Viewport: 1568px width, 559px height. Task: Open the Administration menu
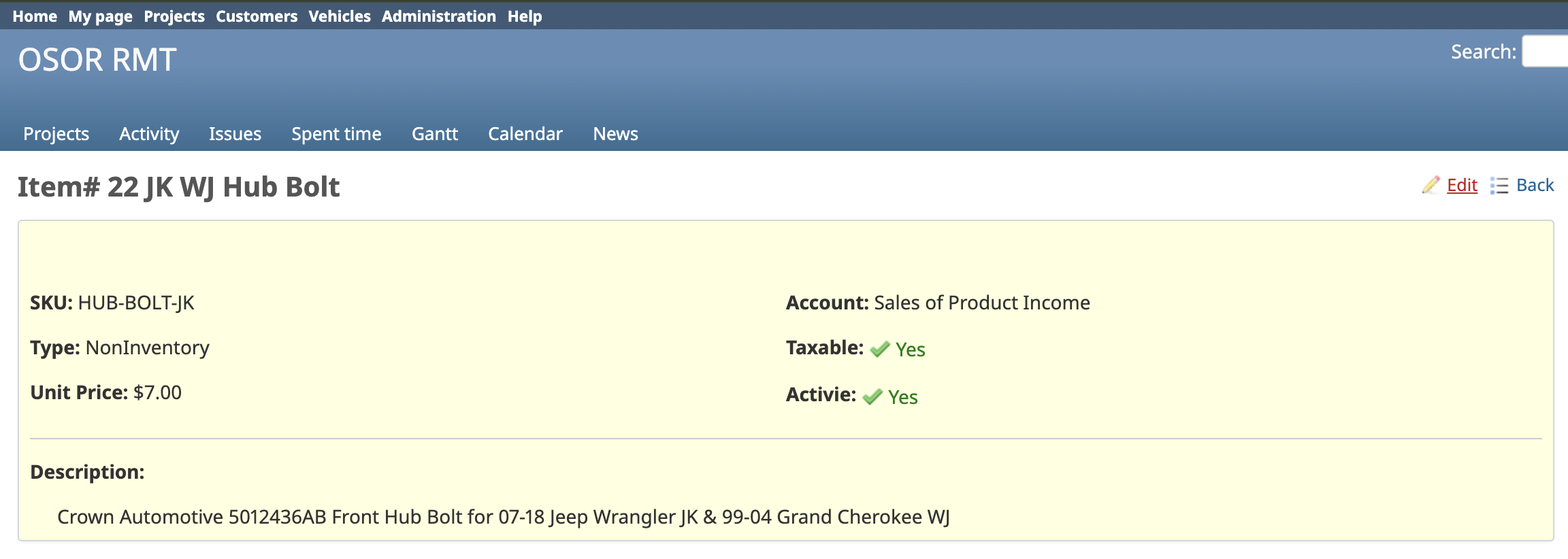coord(439,16)
